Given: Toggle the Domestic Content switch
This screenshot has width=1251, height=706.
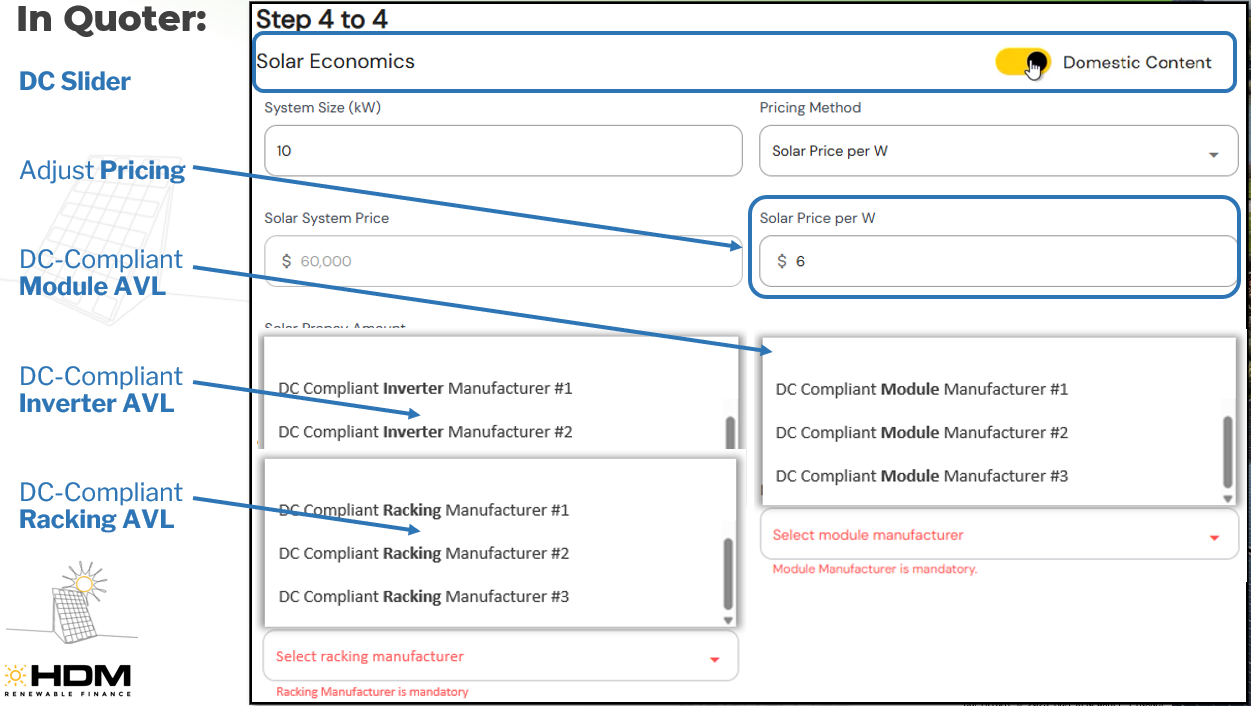Looking at the screenshot, I should pyautogui.click(x=1022, y=62).
